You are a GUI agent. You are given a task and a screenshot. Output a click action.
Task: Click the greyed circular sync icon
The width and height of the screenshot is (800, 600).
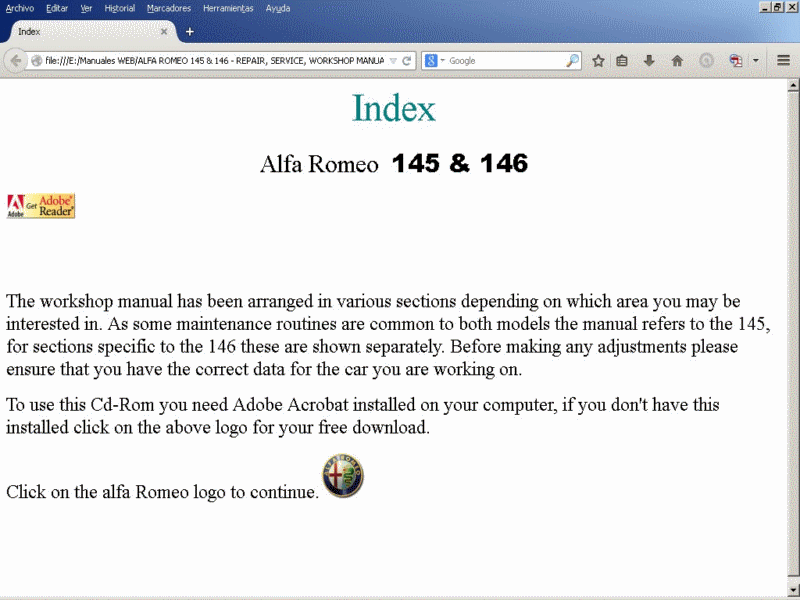coord(706,61)
